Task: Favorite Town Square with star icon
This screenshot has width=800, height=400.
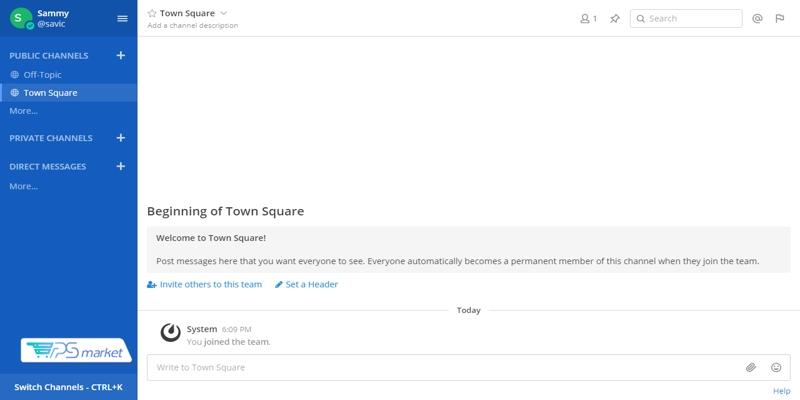Action: [152, 13]
